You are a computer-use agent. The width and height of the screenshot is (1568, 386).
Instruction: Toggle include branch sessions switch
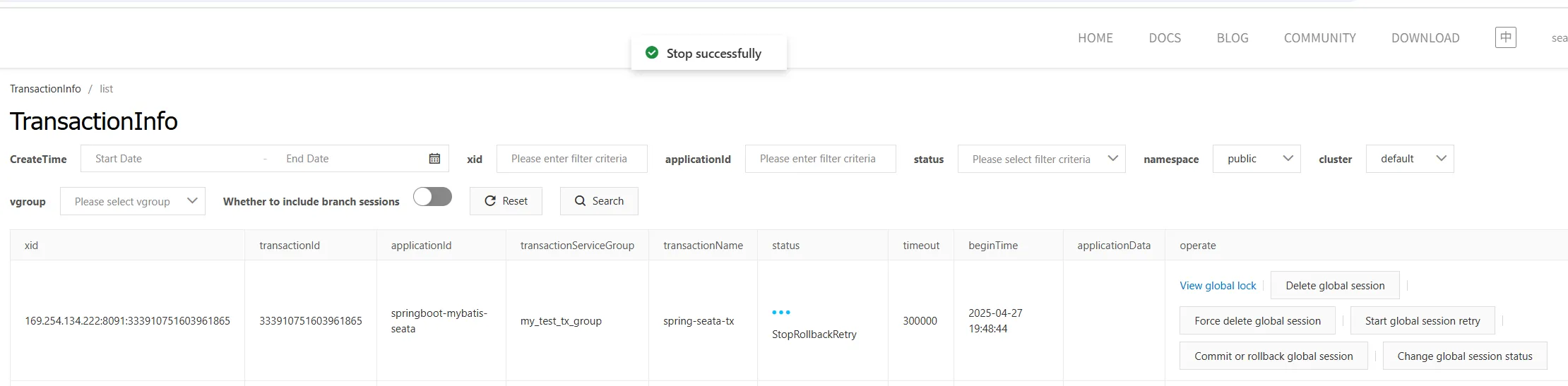(x=432, y=197)
